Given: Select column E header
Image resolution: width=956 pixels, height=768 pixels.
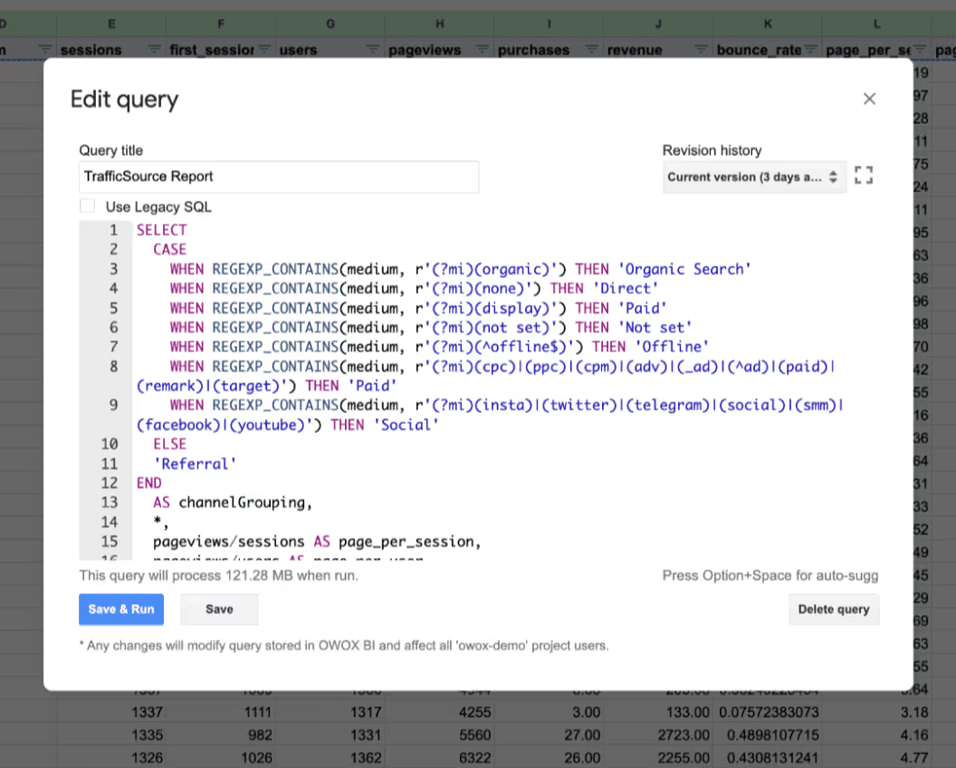Looking at the screenshot, I should [112, 24].
